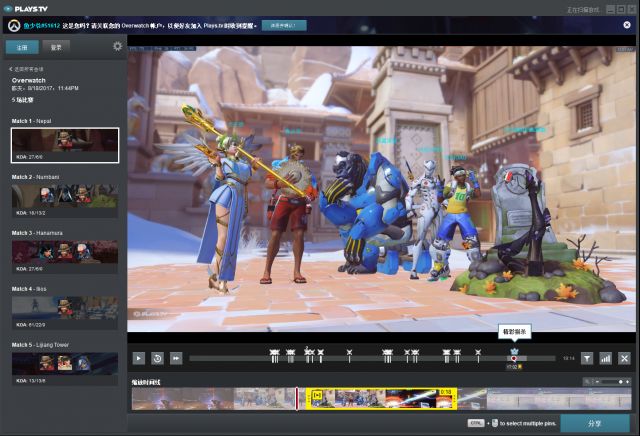Click the magnifier icon on timeline zoom control
Viewport: 640px width, 436px height.
tap(587, 382)
